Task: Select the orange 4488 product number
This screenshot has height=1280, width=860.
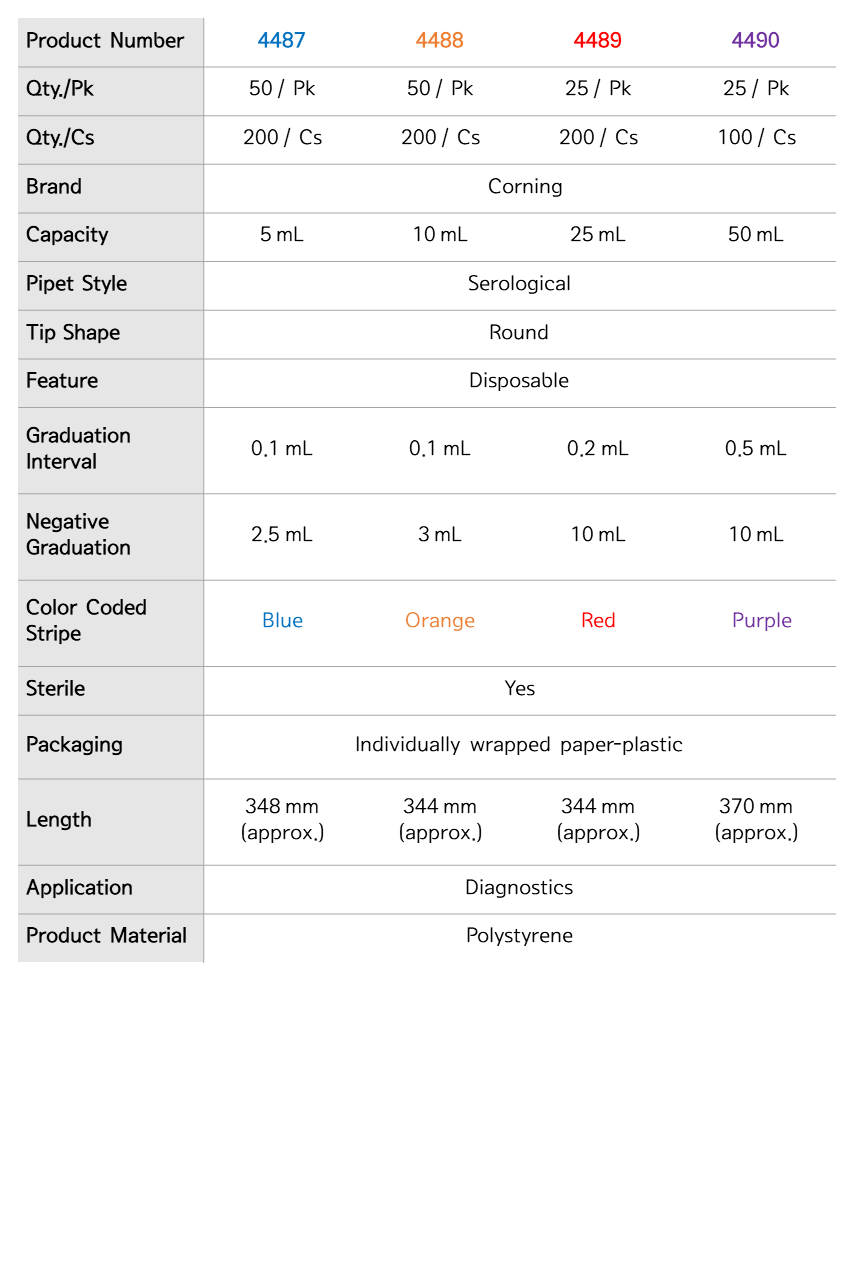Action: pyautogui.click(x=440, y=41)
